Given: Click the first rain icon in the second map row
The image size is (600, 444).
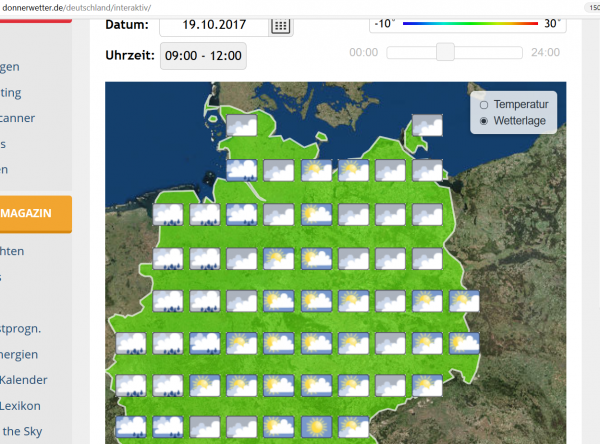Looking at the screenshot, I should (242, 170).
